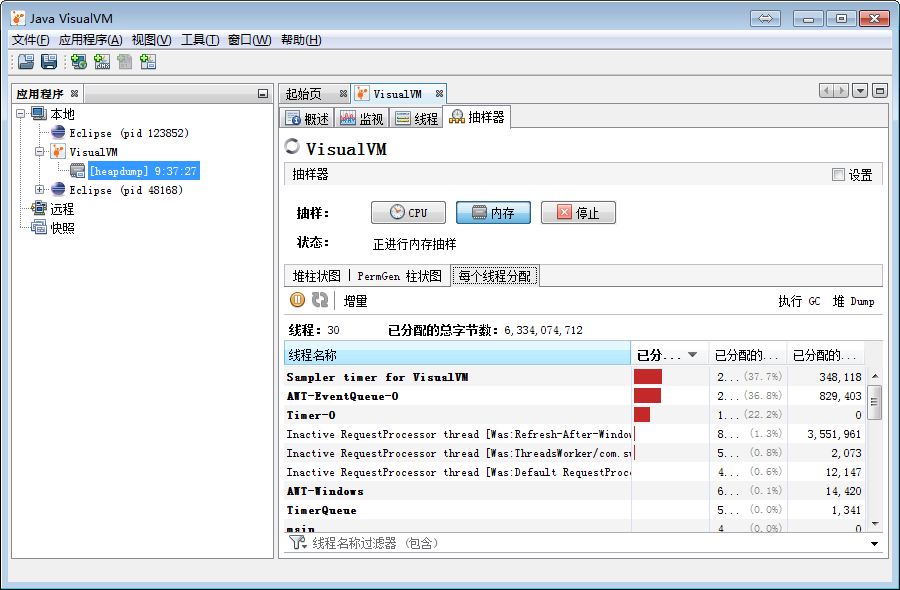Open the 窗口 menu
The image size is (900, 590).
point(250,40)
